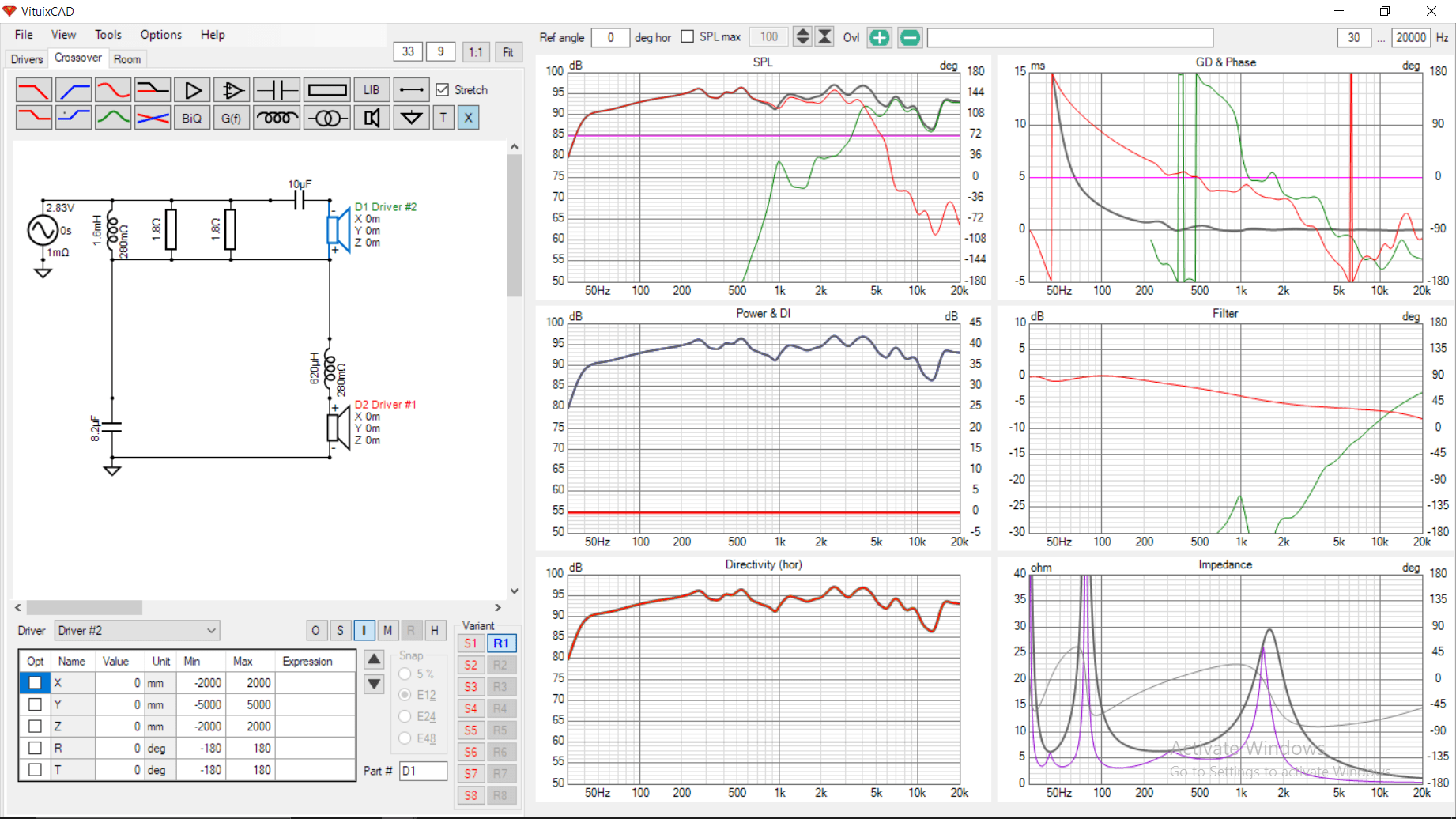The width and height of the screenshot is (1456, 819).
Task: Add a buffer amplifier triangle block
Action: pyautogui.click(x=192, y=90)
